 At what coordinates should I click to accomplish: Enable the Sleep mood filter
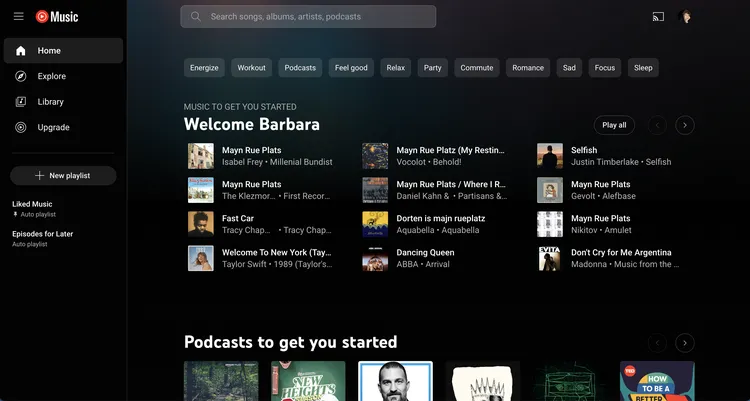643,68
